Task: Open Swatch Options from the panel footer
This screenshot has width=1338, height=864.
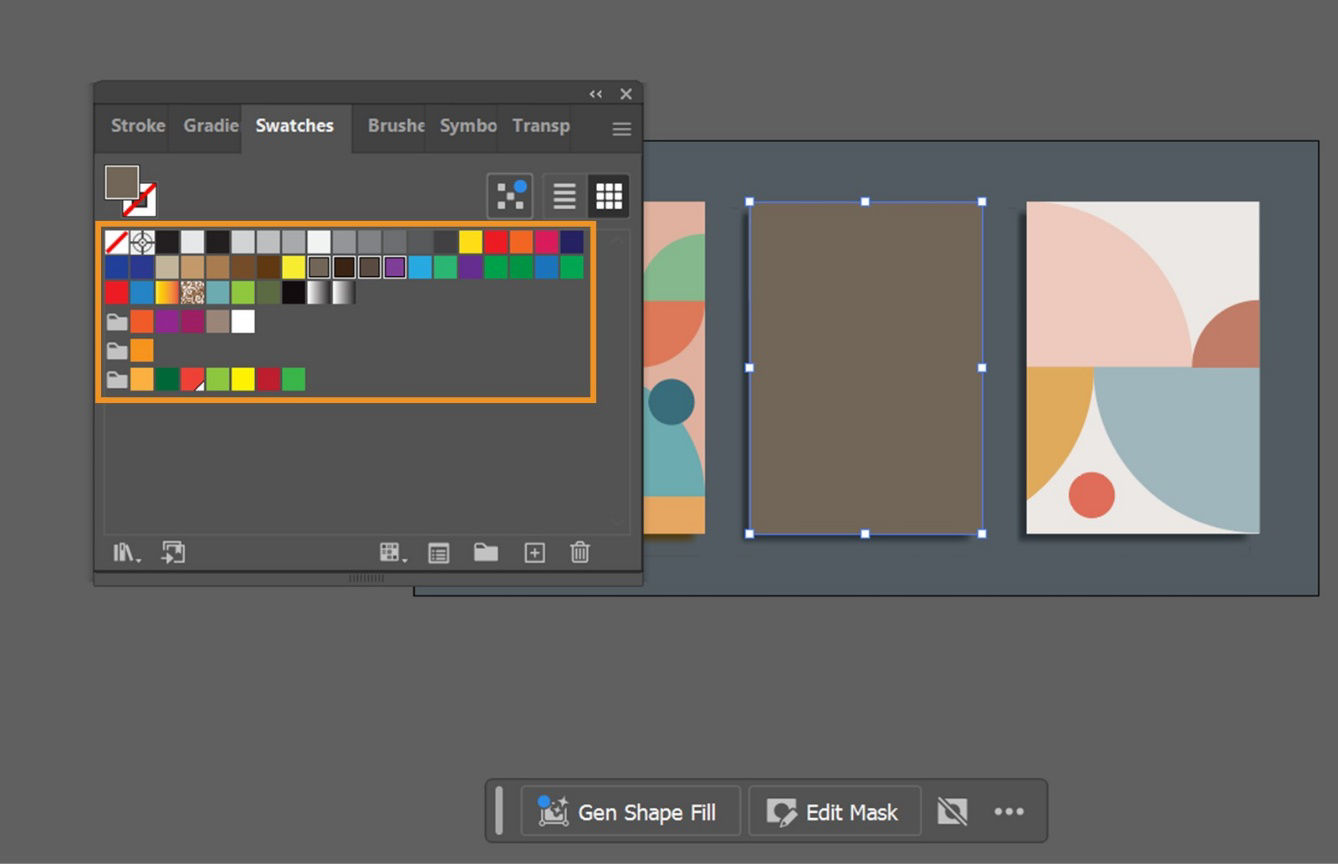Action: 438,552
